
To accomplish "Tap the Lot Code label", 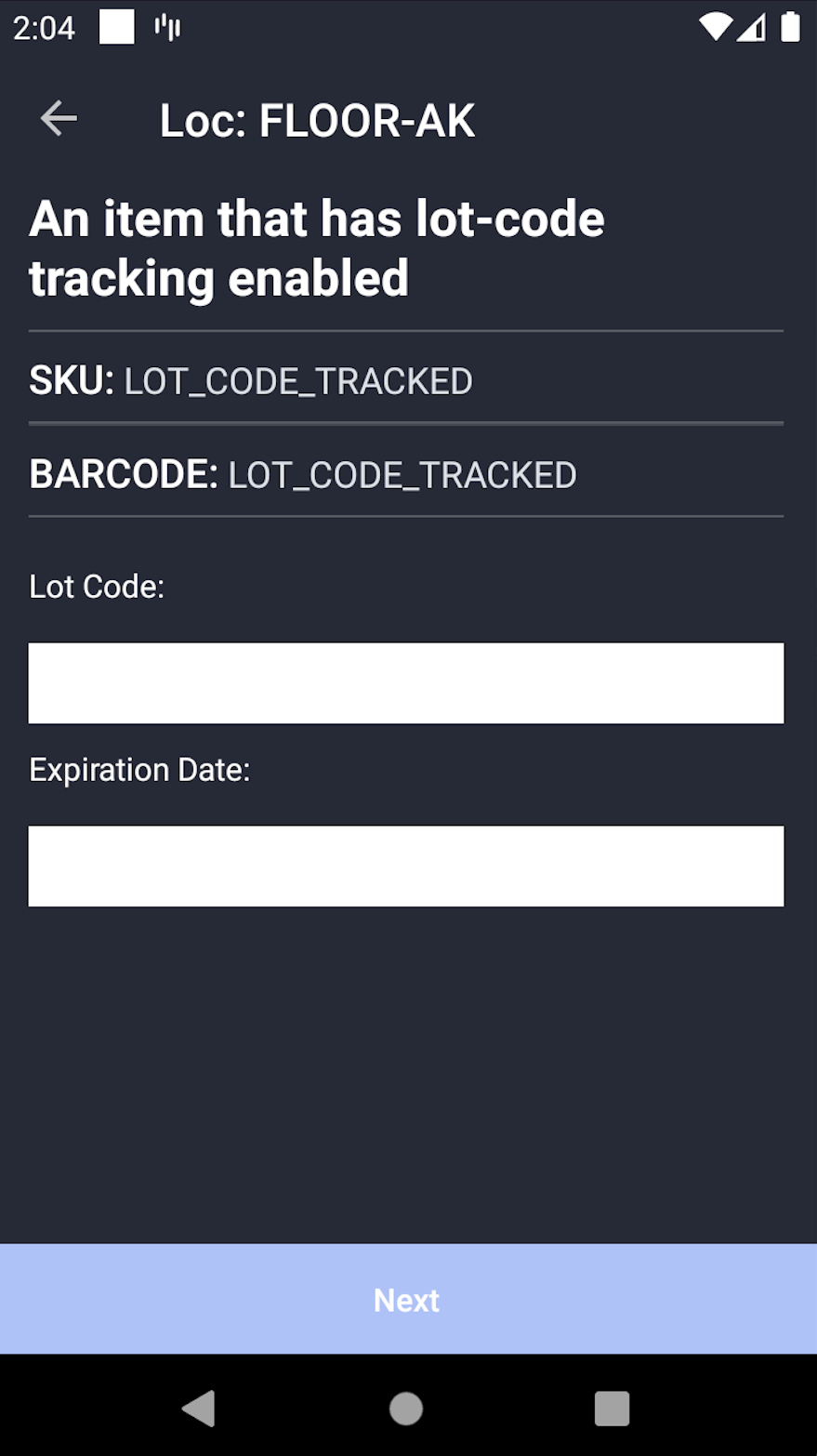I will 96,586.
